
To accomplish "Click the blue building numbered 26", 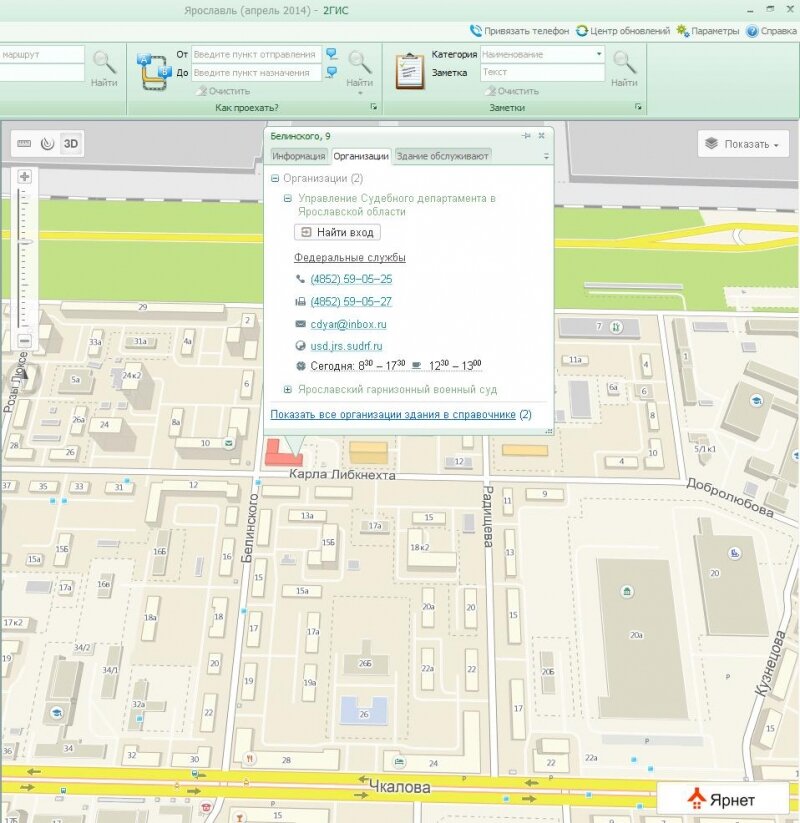I will coord(364,711).
